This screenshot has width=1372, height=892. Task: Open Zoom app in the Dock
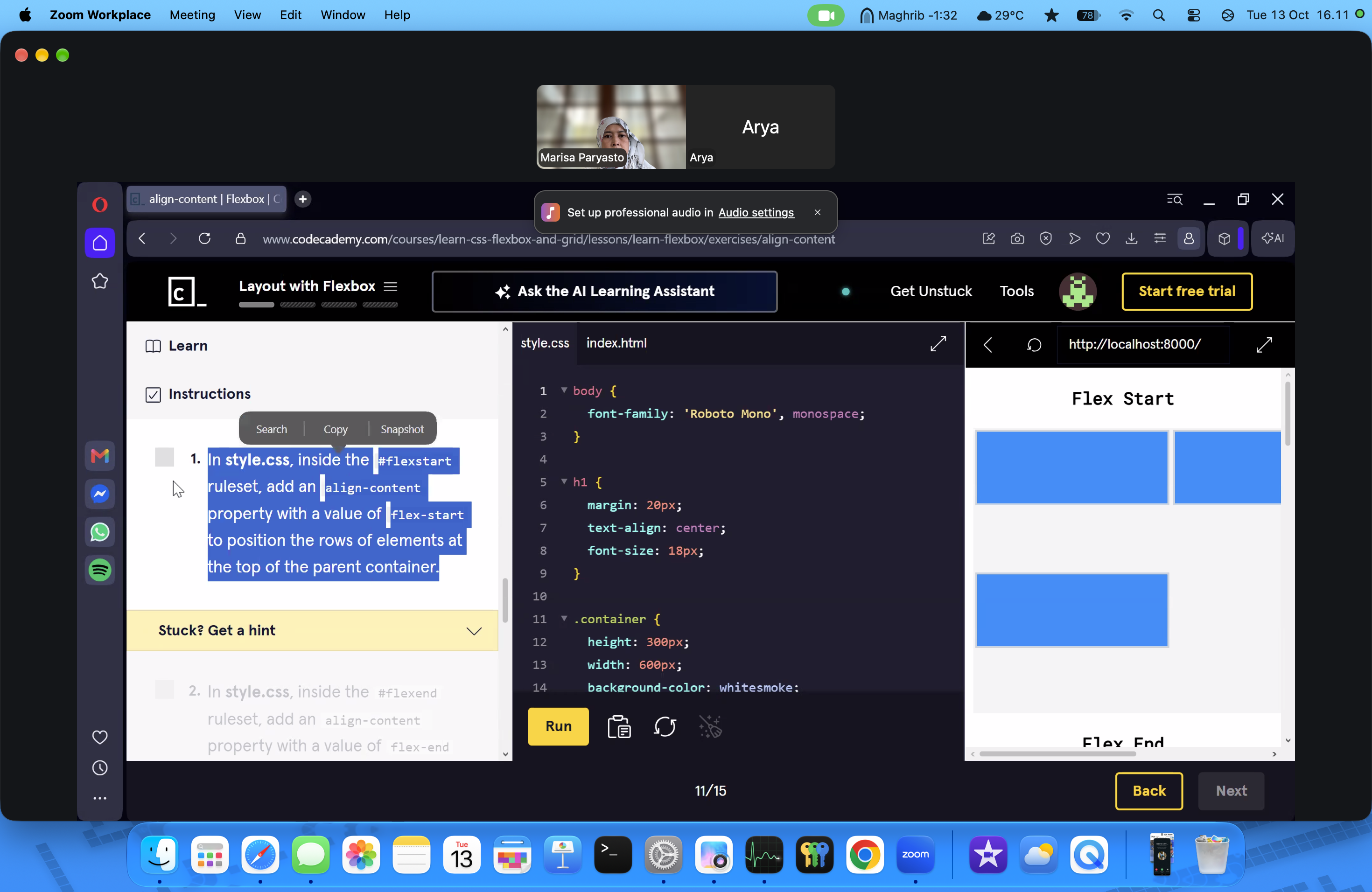point(915,855)
